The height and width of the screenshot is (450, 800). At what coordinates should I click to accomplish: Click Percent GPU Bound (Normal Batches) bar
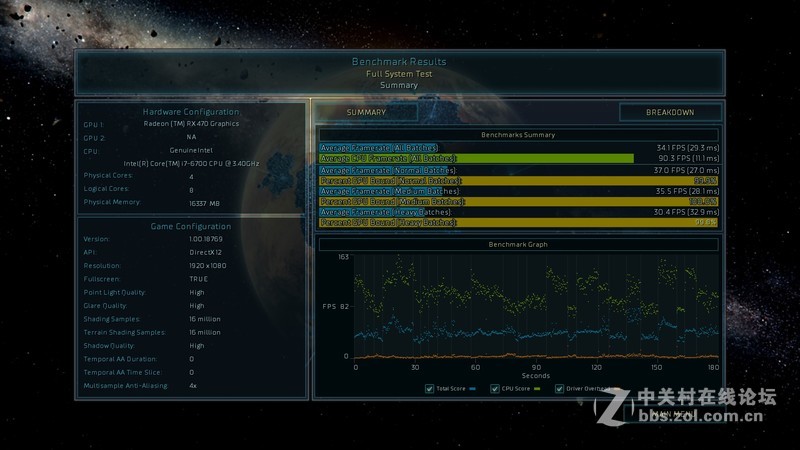point(519,181)
